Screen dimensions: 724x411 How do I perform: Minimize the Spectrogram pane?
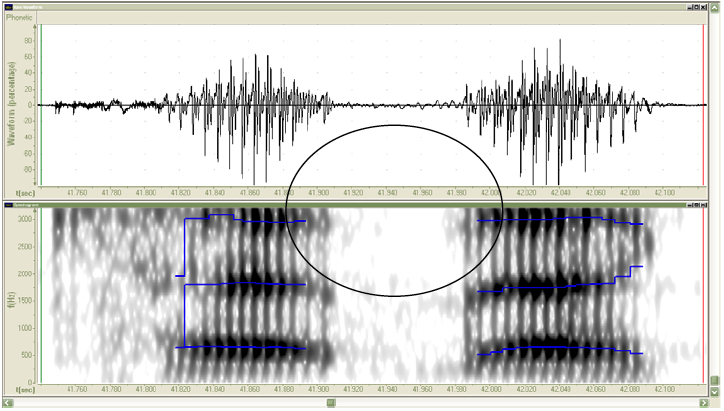[689, 204]
